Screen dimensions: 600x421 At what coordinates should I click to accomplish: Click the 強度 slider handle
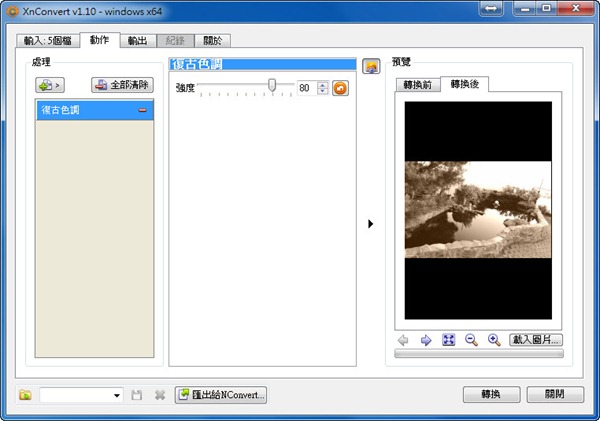[x=272, y=85]
